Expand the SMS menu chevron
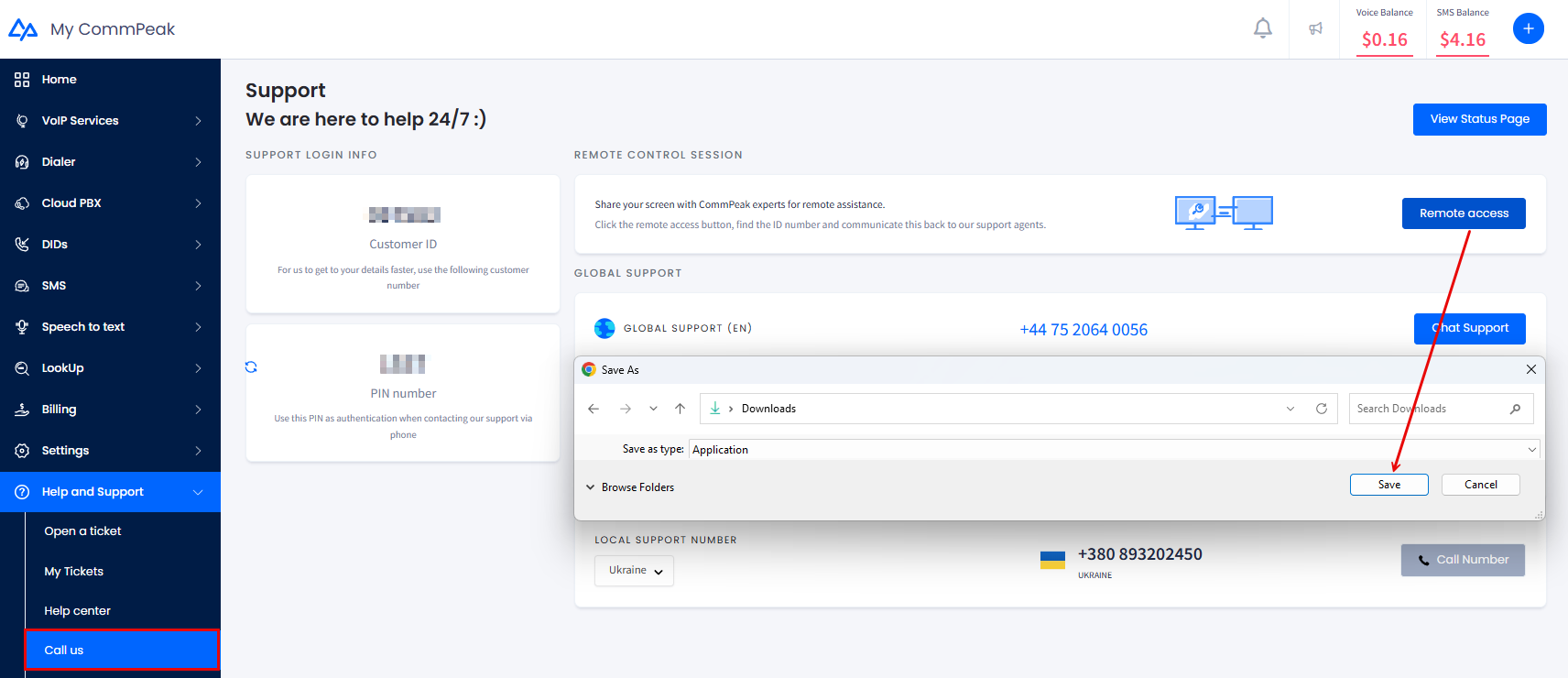Image resolution: width=1568 pixels, height=678 pixels. [198, 286]
